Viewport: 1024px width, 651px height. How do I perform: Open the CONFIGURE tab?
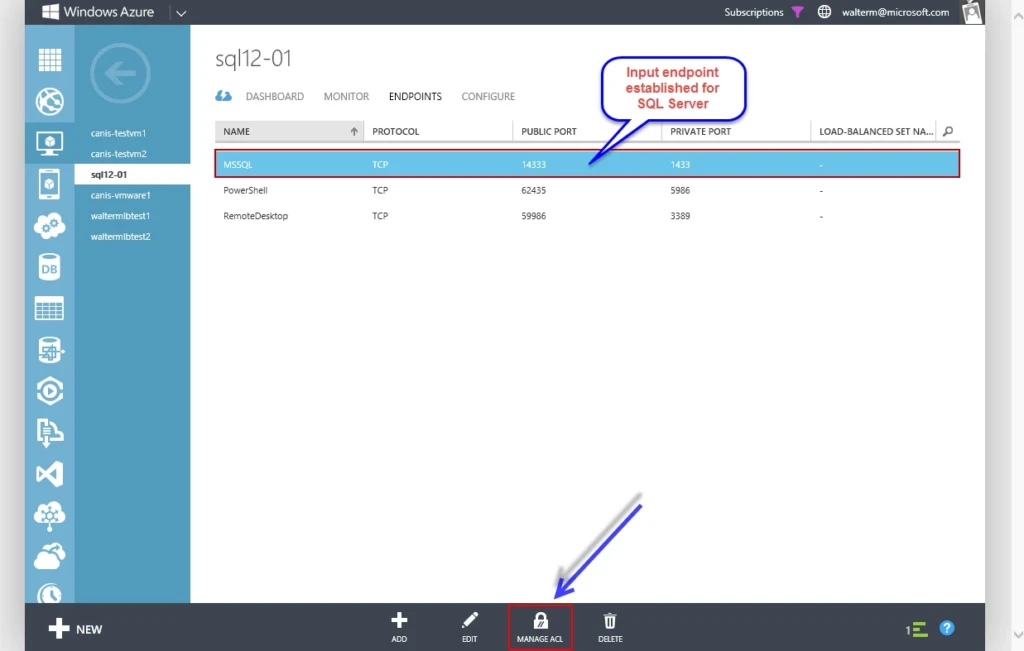coord(488,97)
